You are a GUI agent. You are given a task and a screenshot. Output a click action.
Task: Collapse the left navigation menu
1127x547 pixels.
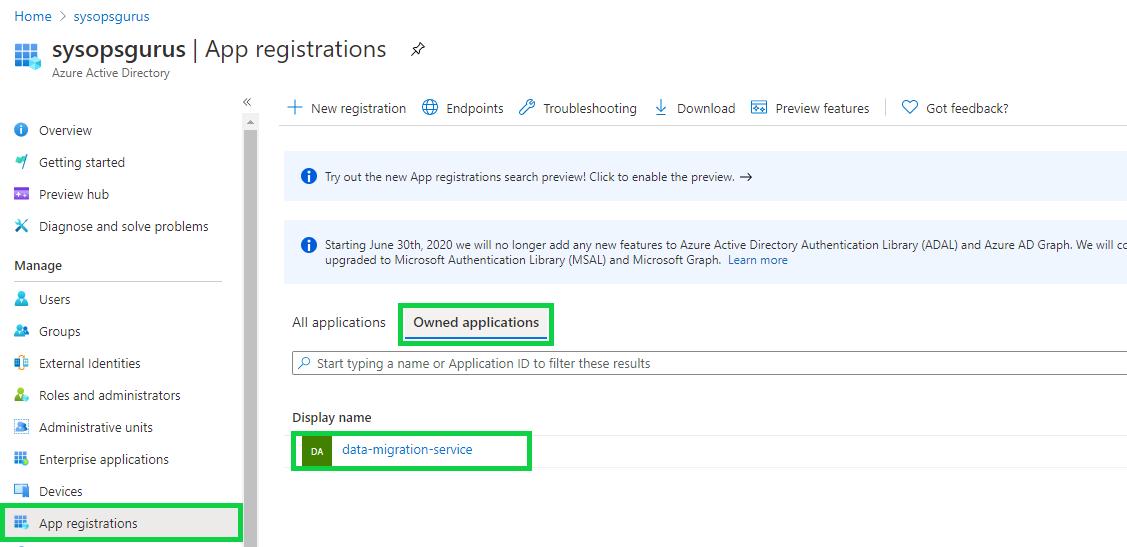(247, 102)
